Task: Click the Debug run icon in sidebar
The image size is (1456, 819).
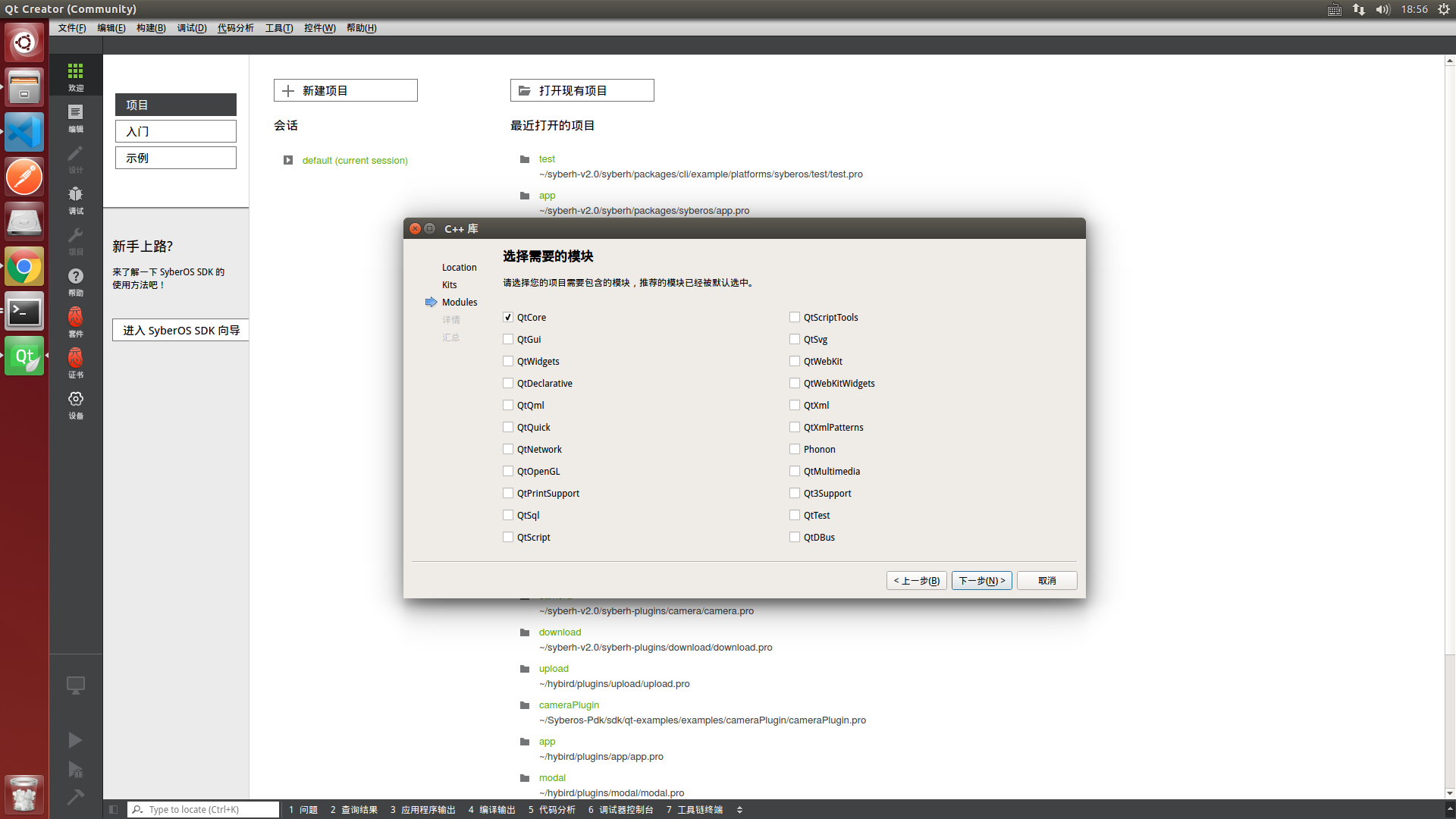Action: [75, 770]
